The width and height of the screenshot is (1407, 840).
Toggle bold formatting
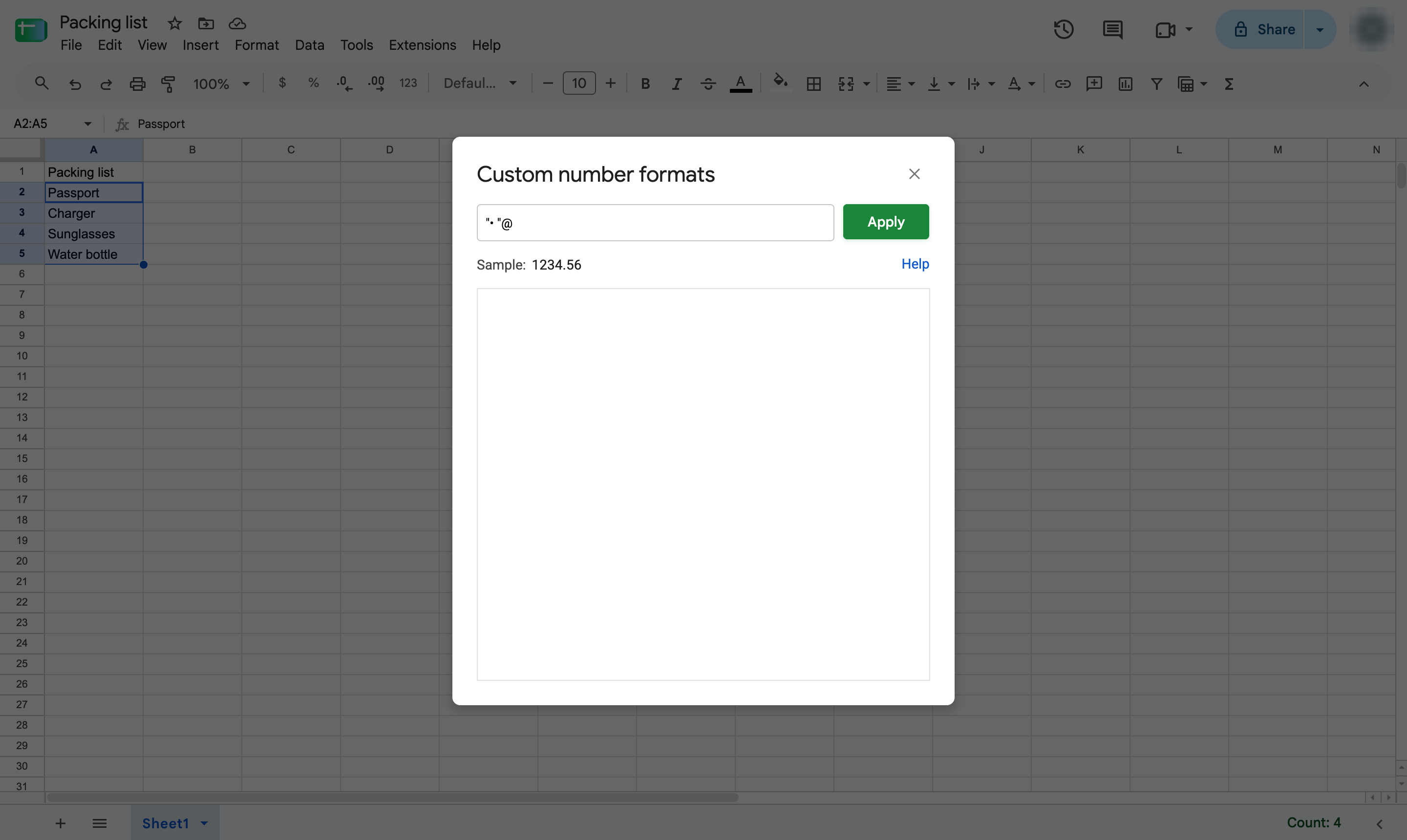[x=645, y=84]
